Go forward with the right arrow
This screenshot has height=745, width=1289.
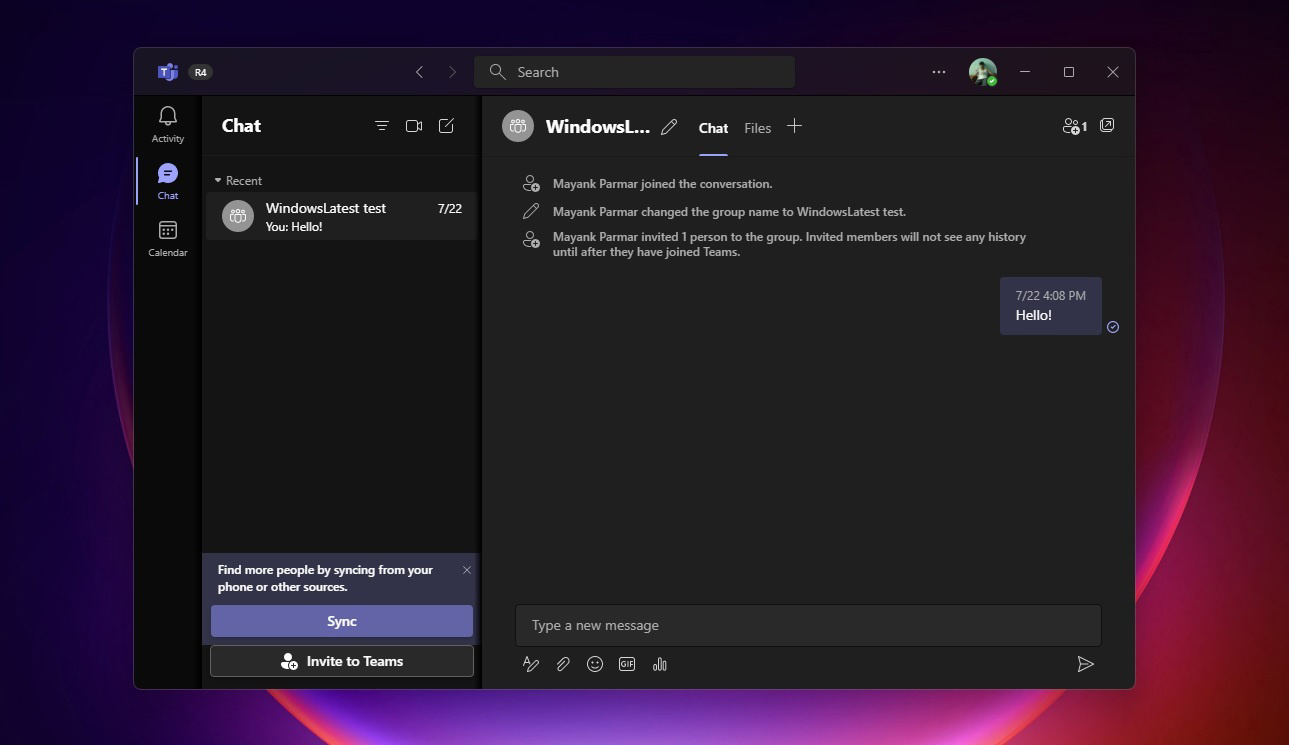click(452, 72)
